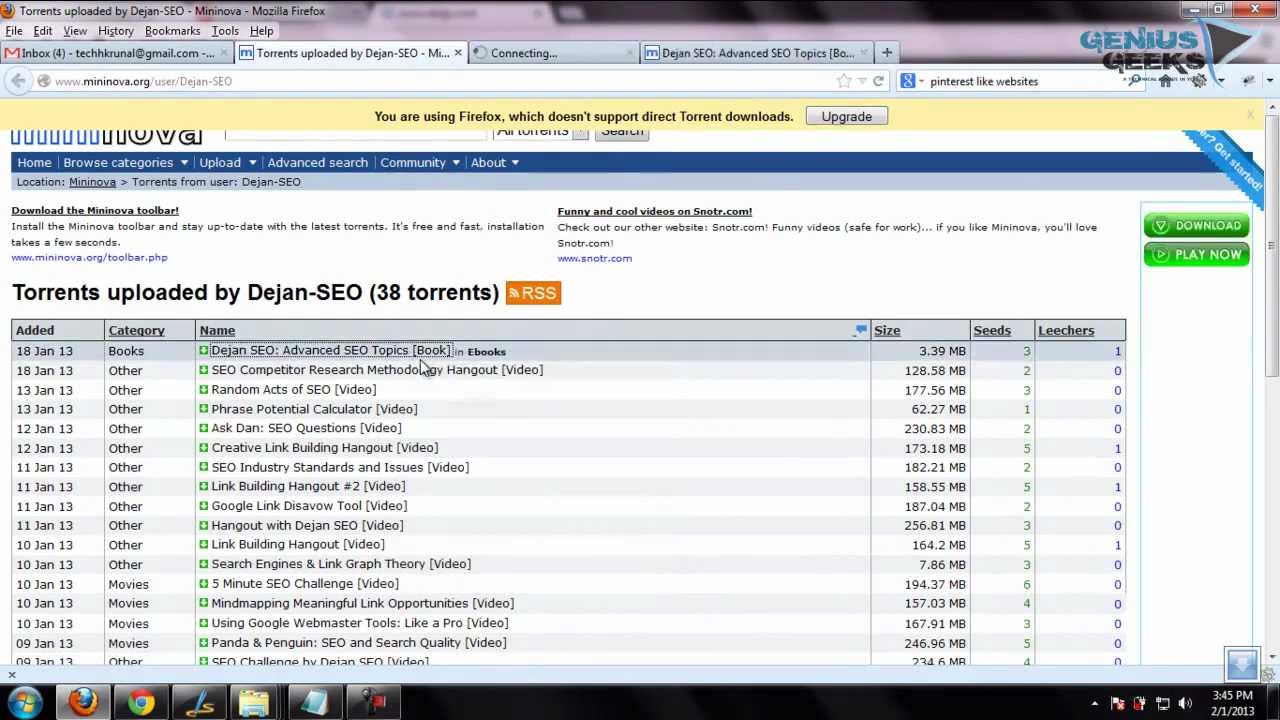Click green download icon for Random Acts of SEO

coord(203,390)
